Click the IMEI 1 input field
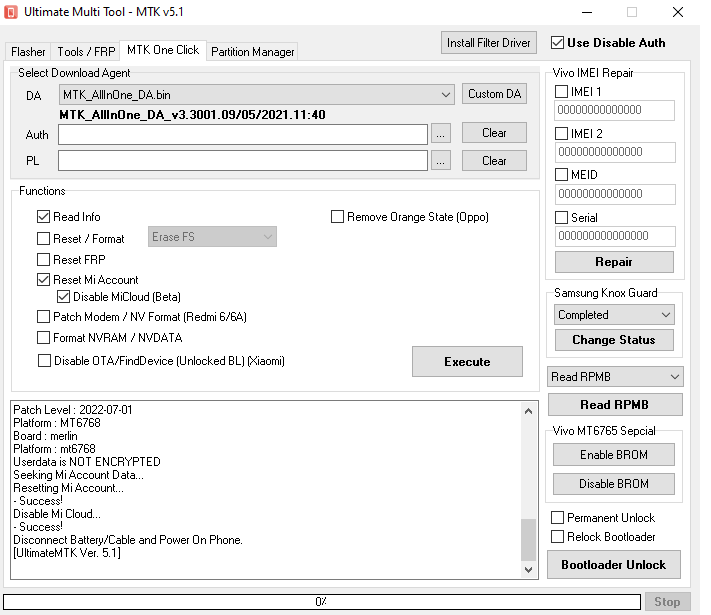 pyautogui.click(x=615, y=111)
